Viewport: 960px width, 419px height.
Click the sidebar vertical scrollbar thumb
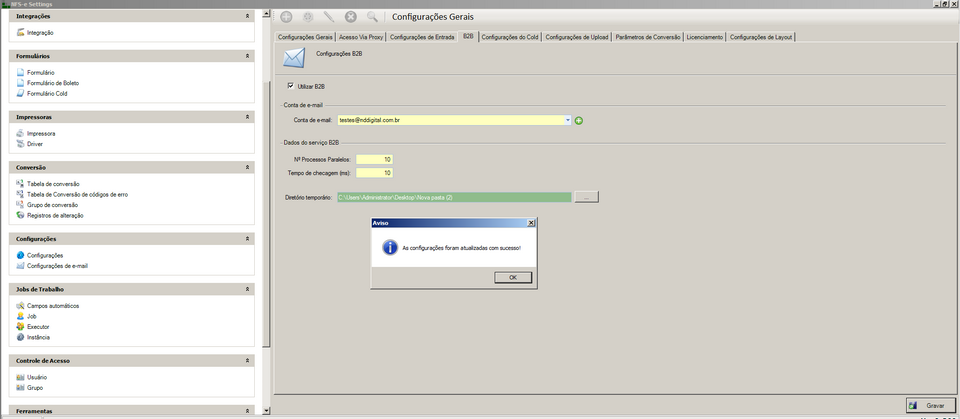[266, 214]
